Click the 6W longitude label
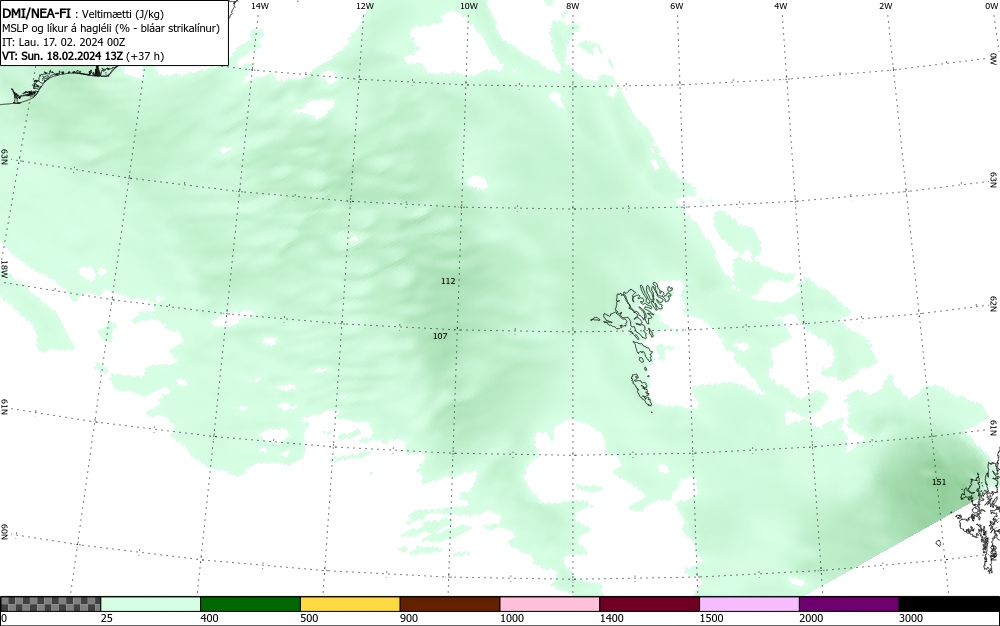 (677, 6)
